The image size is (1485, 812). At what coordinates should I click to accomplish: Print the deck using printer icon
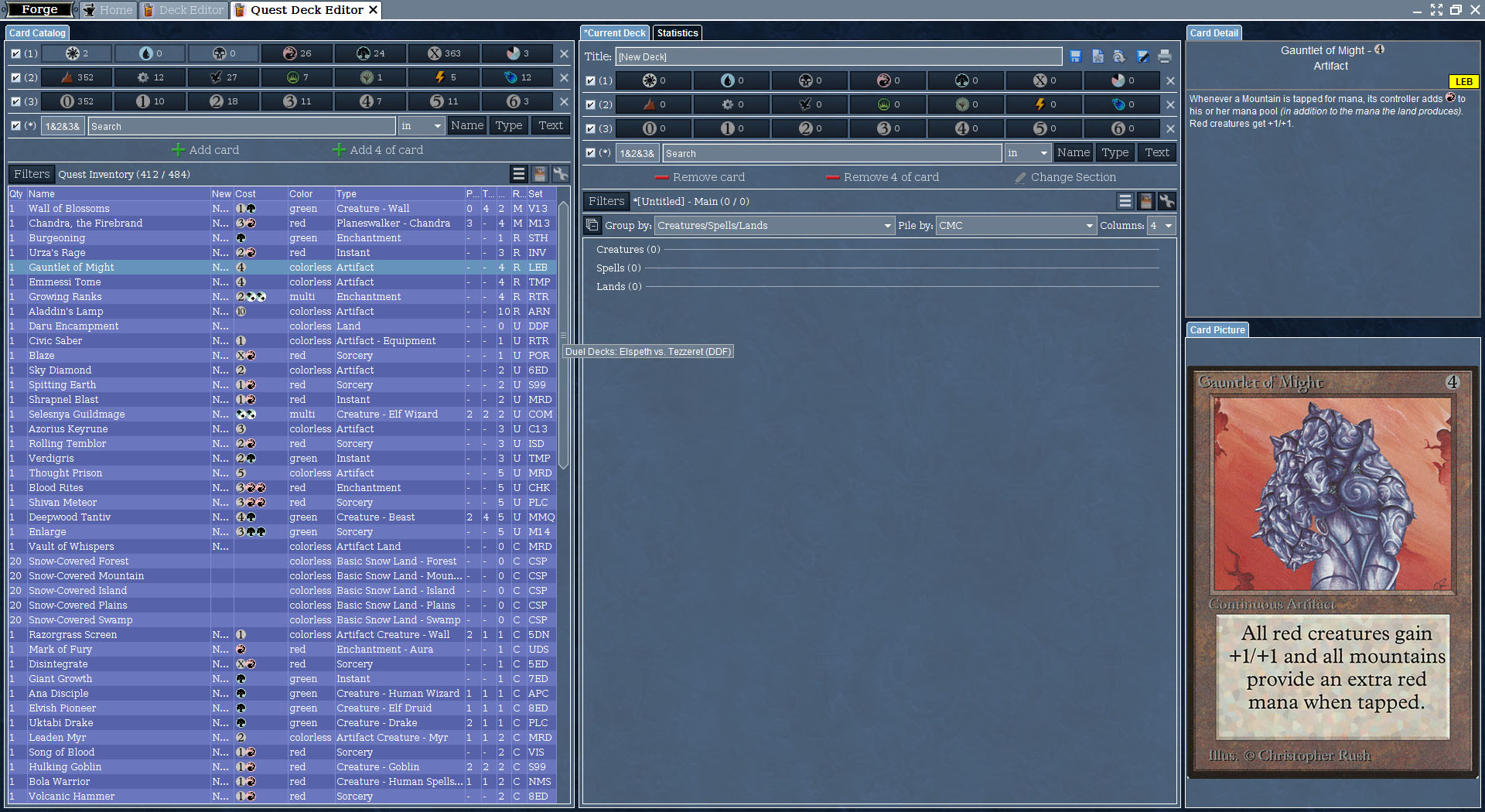coord(1165,56)
